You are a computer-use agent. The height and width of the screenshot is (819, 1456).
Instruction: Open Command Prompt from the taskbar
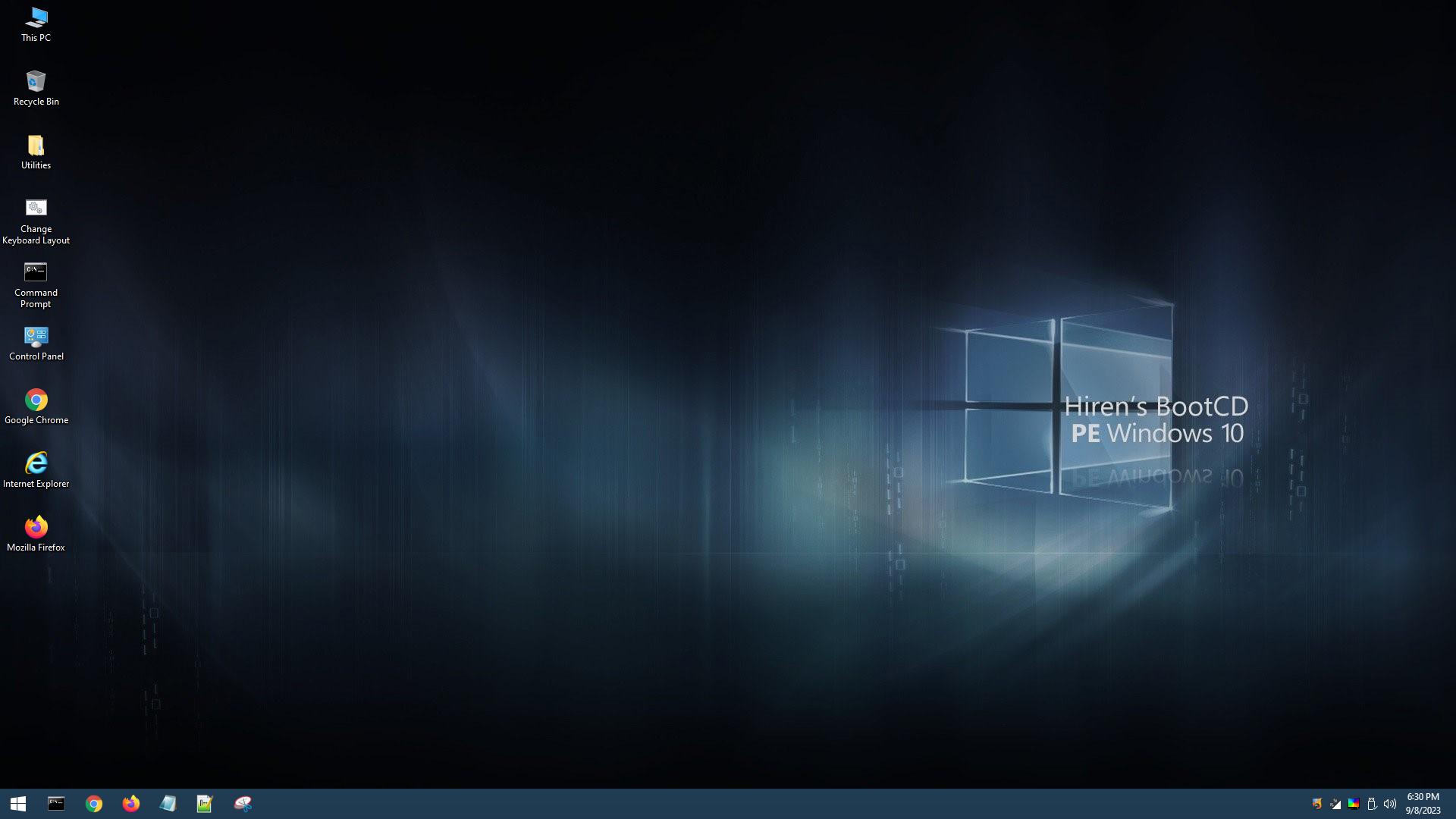tap(57, 803)
